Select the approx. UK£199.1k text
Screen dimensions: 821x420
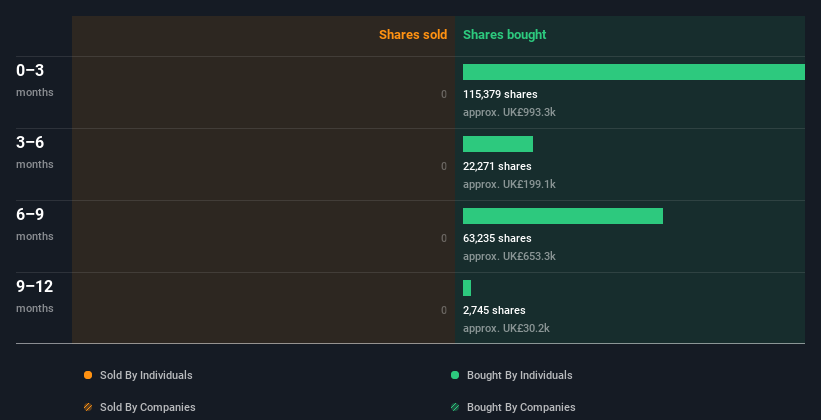click(x=509, y=184)
